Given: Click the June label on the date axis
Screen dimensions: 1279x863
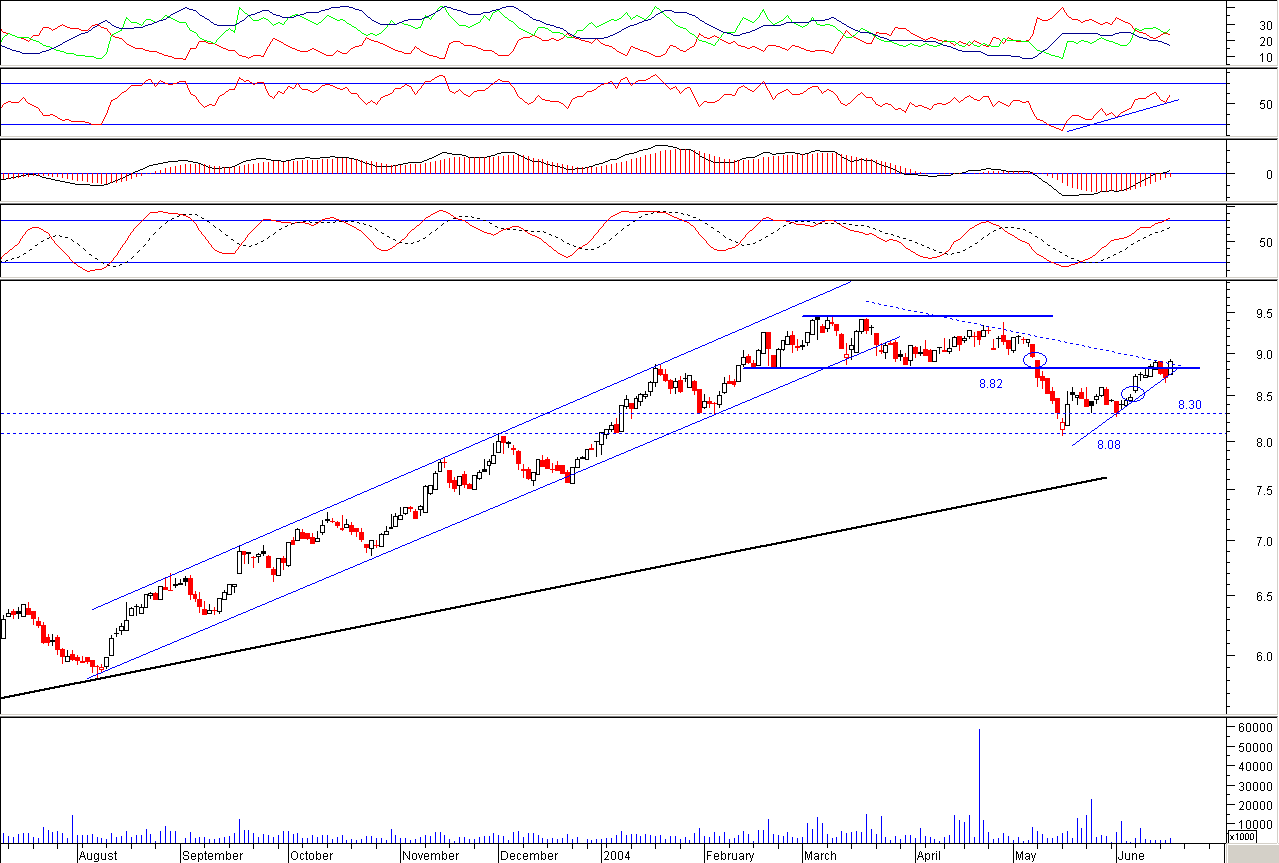Looking at the screenshot, I should point(1130,856).
